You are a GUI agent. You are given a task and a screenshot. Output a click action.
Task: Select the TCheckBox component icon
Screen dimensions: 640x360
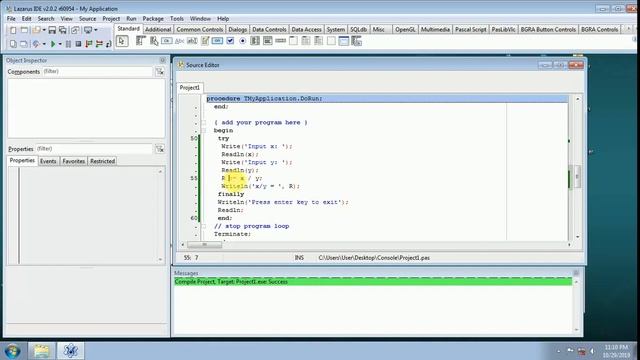(x=230, y=41)
